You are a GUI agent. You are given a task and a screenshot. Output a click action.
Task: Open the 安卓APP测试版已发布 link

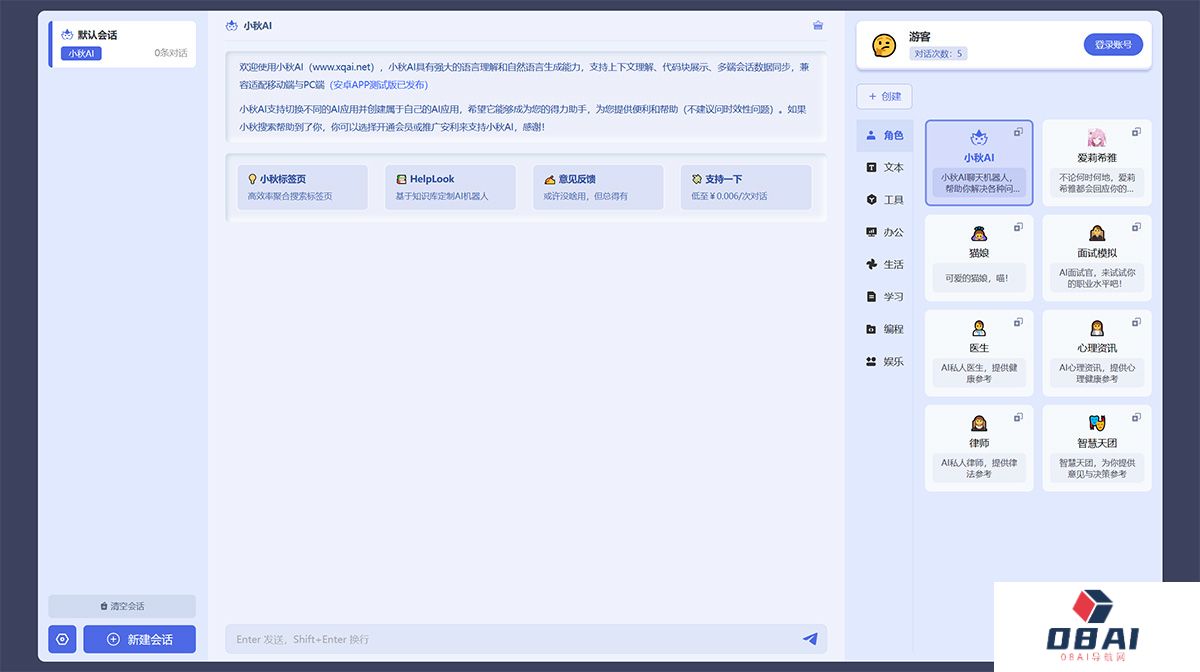tap(379, 85)
